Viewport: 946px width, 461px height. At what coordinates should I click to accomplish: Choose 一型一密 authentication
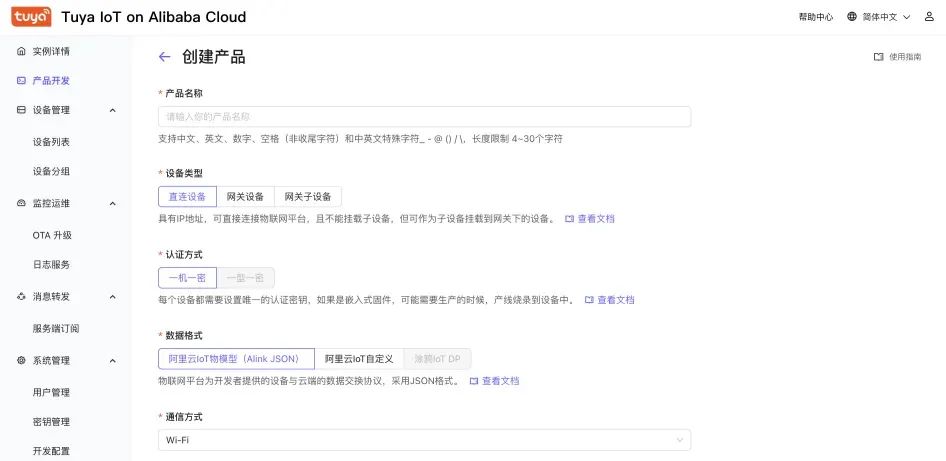[245, 278]
